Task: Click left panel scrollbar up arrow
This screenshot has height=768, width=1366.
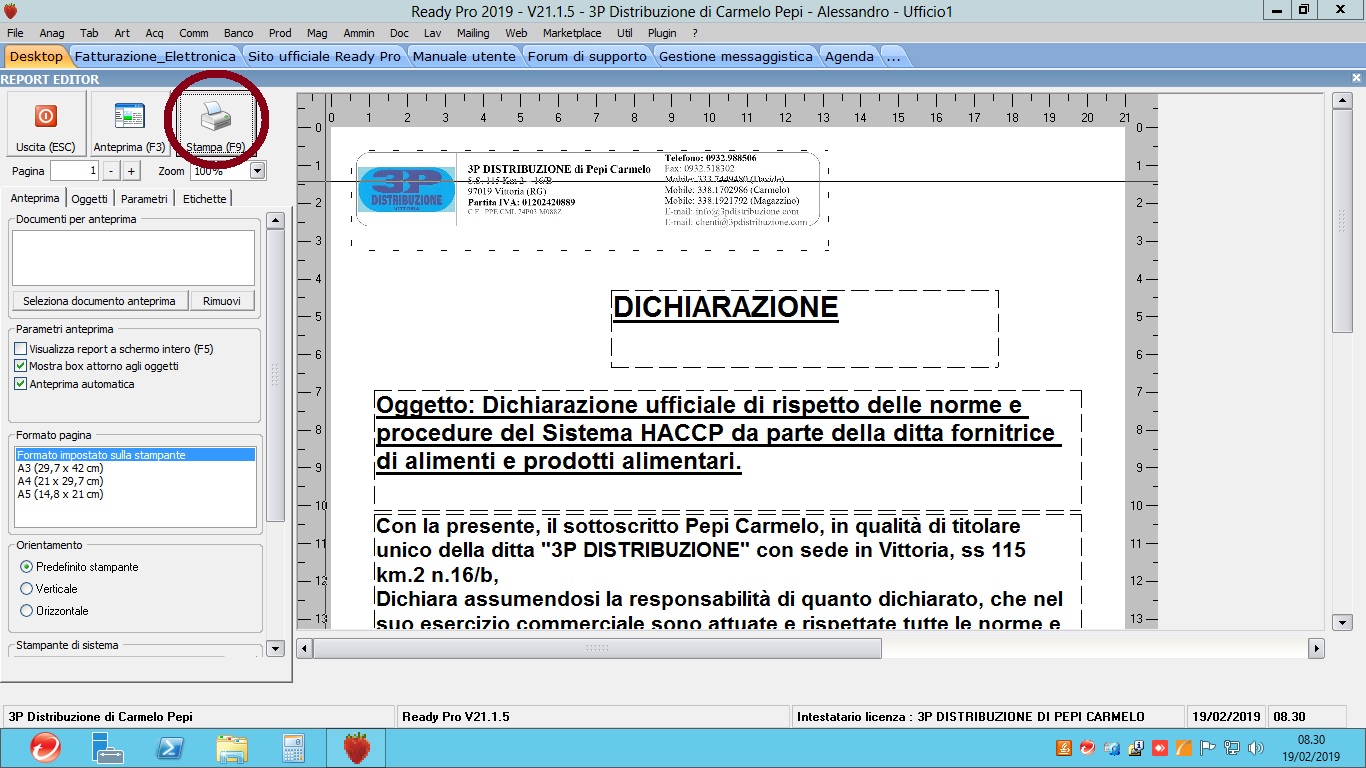Action: 276,220
